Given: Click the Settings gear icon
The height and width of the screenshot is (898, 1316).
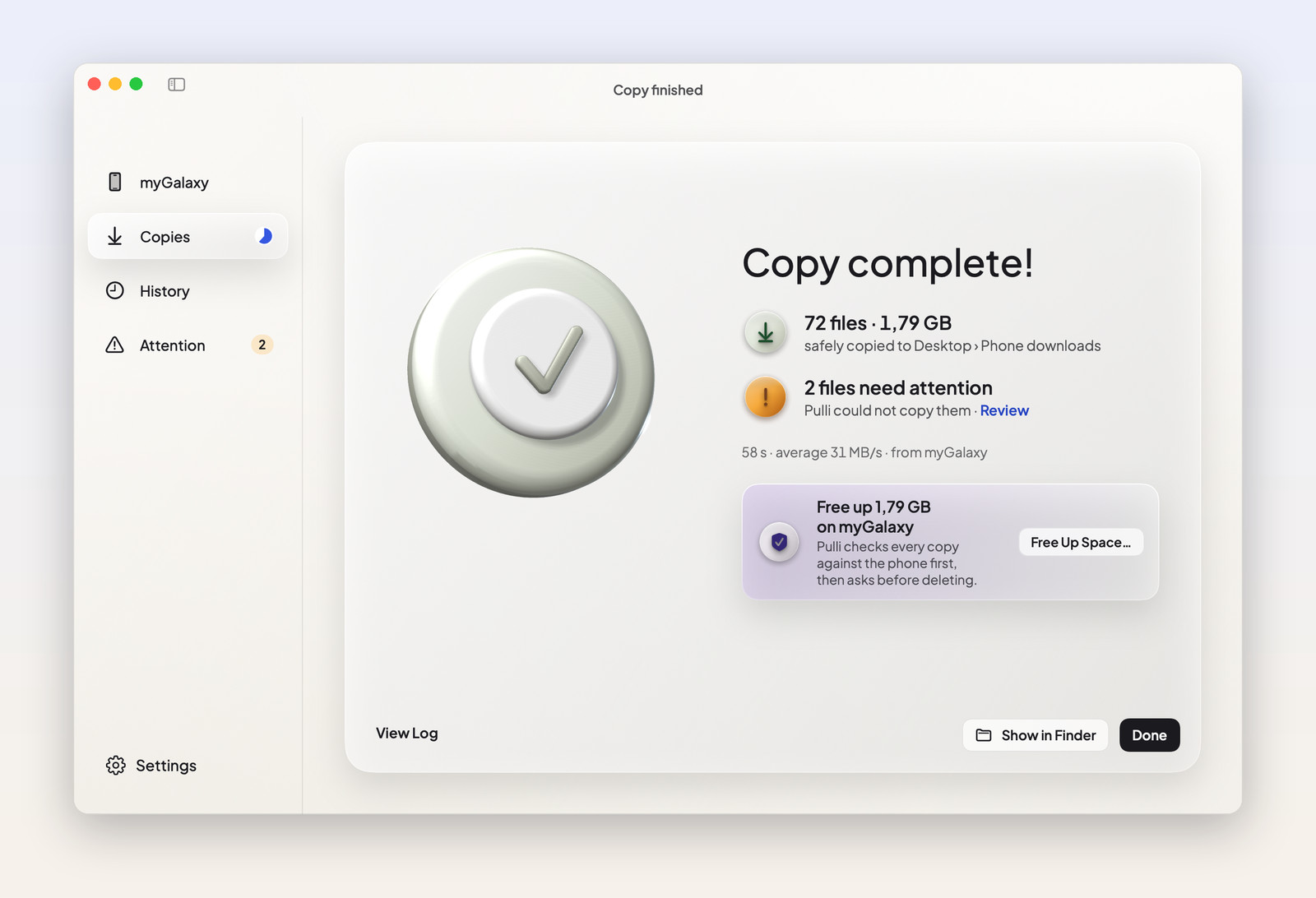Looking at the screenshot, I should pos(115,766).
